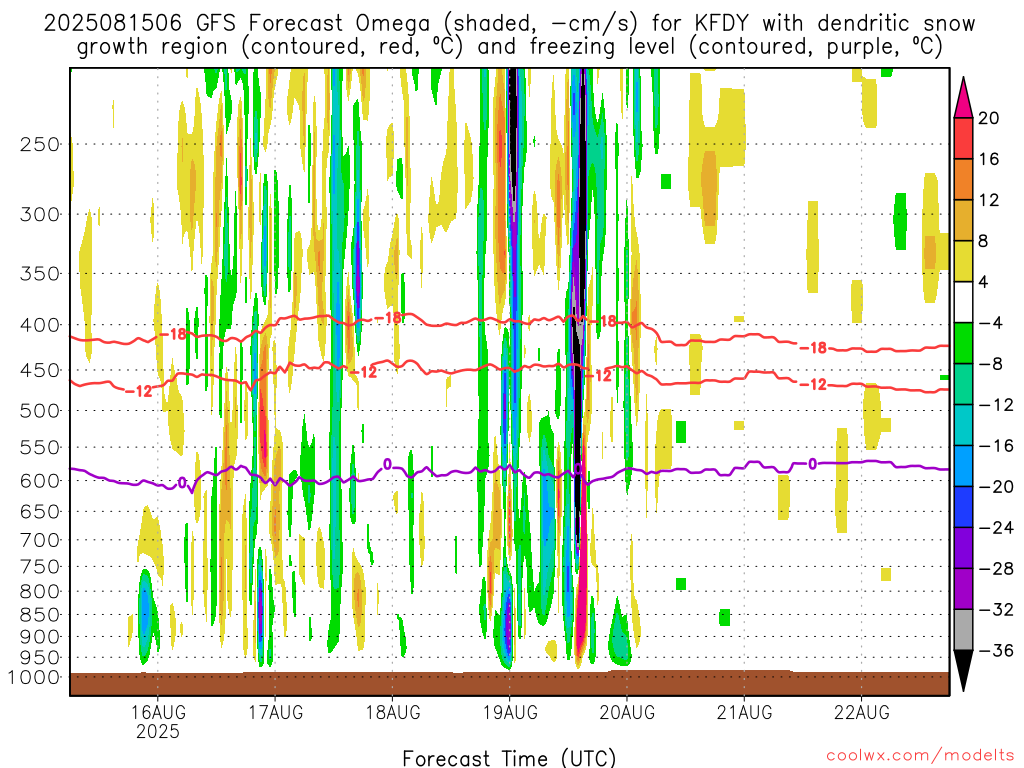Click the brown ground surface band
Screen dimensions: 1024x768
(x=509, y=683)
